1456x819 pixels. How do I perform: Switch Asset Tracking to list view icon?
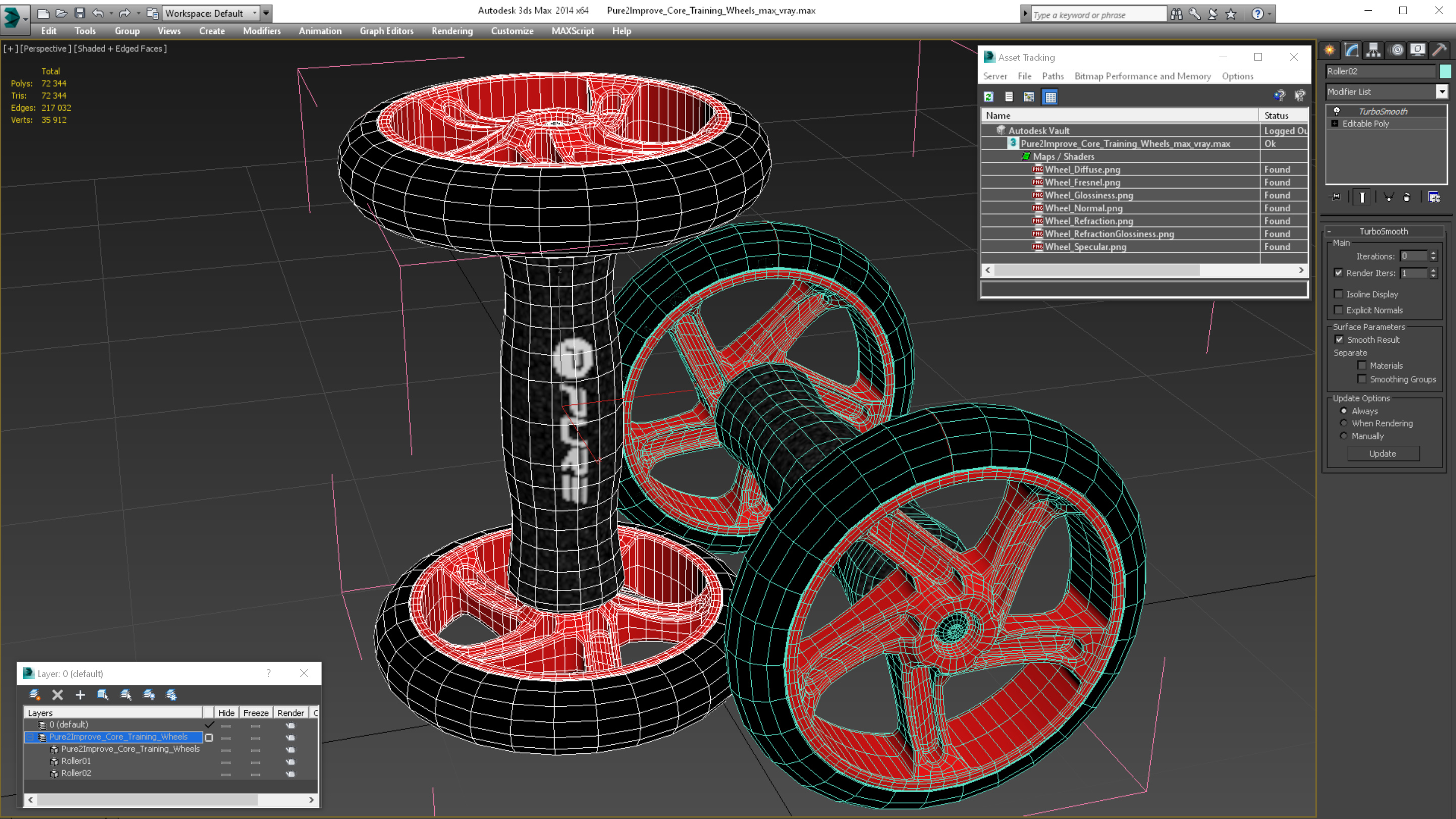(1009, 97)
